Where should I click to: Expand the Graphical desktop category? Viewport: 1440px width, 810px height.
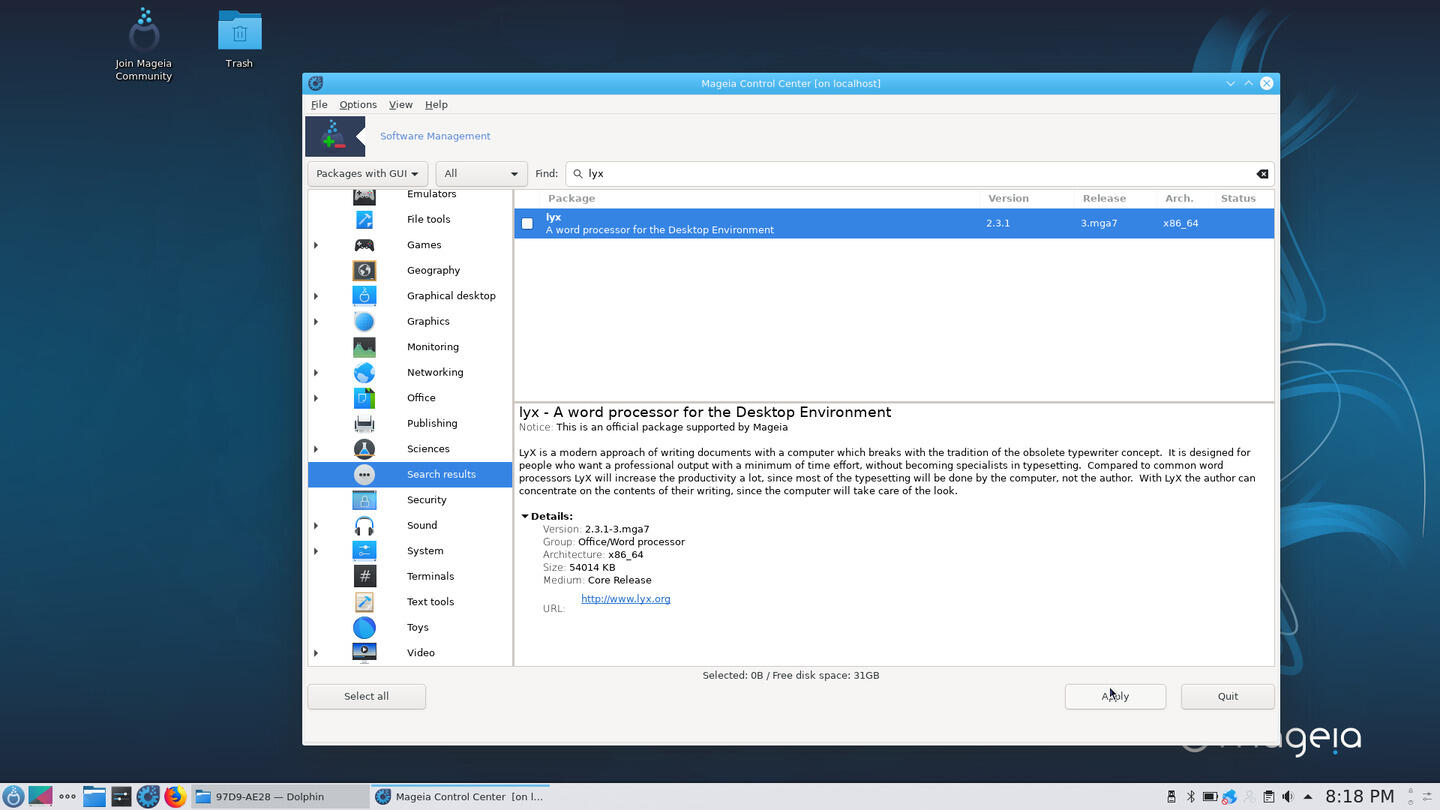coord(316,296)
